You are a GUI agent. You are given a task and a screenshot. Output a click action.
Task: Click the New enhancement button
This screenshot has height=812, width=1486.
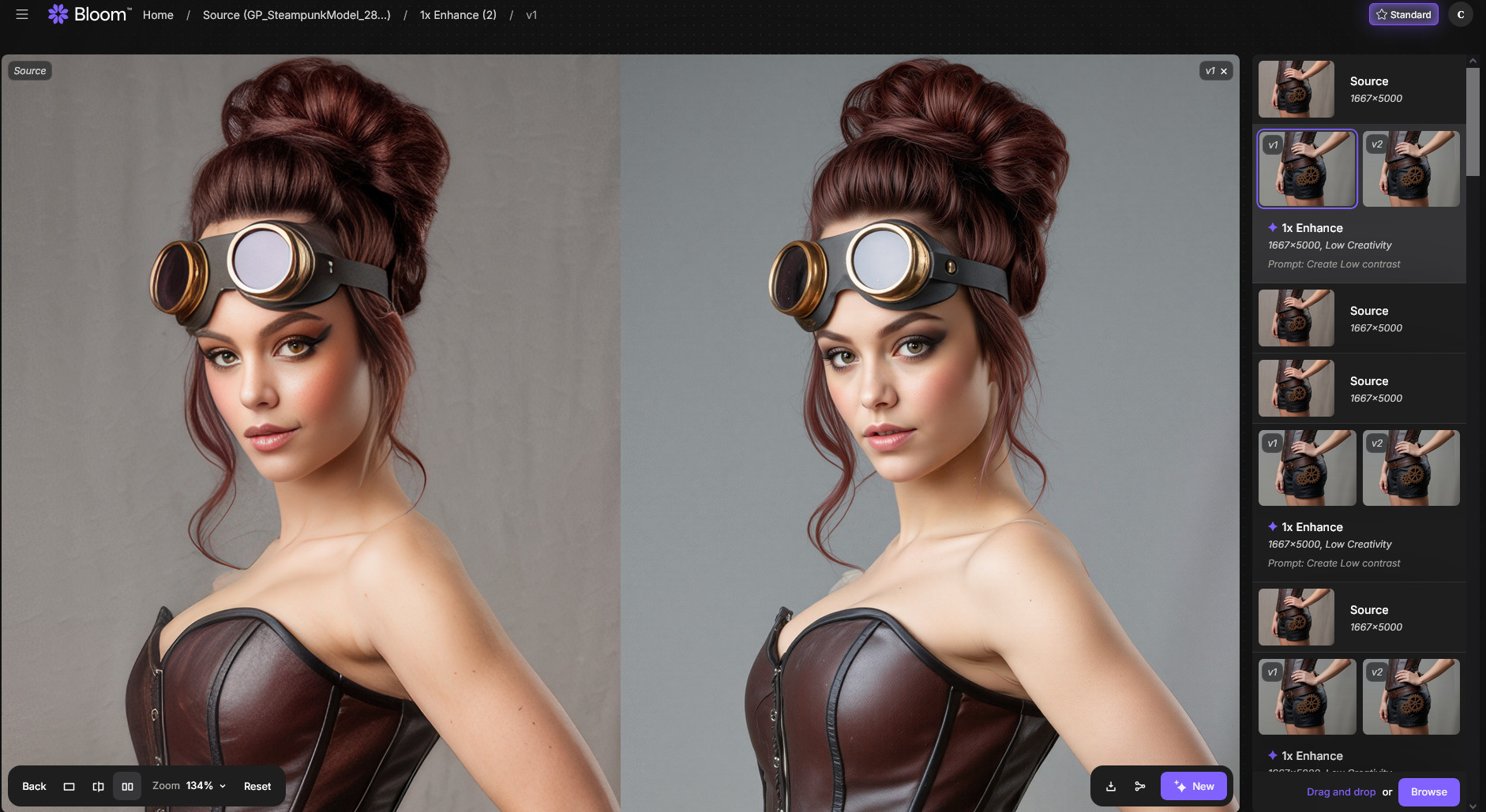coord(1194,787)
